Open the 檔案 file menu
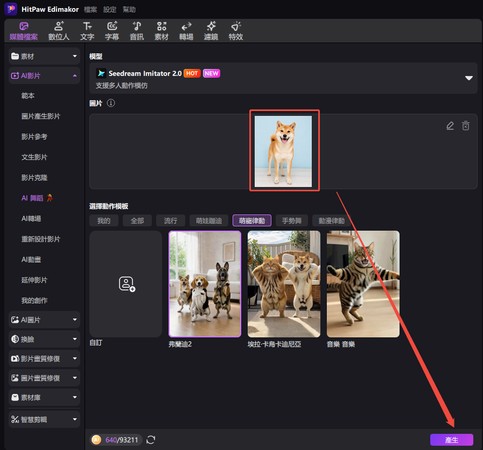 [90, 9]
